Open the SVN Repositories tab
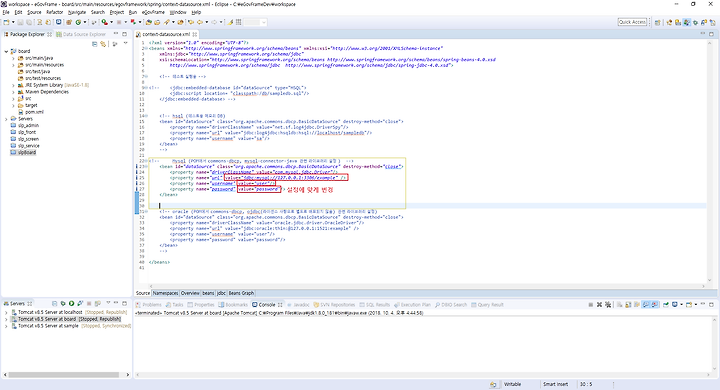Image resolution: width=720 pixels, height=390 pixels. coord(335,305)
